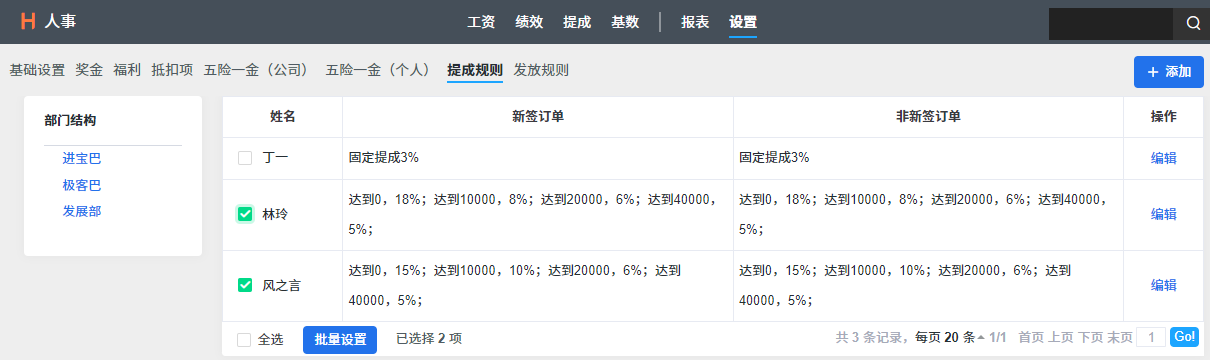Screen dimensions: 1210x360
Task: Toggle the 全选 checkbox
Action: pos(244,340)
